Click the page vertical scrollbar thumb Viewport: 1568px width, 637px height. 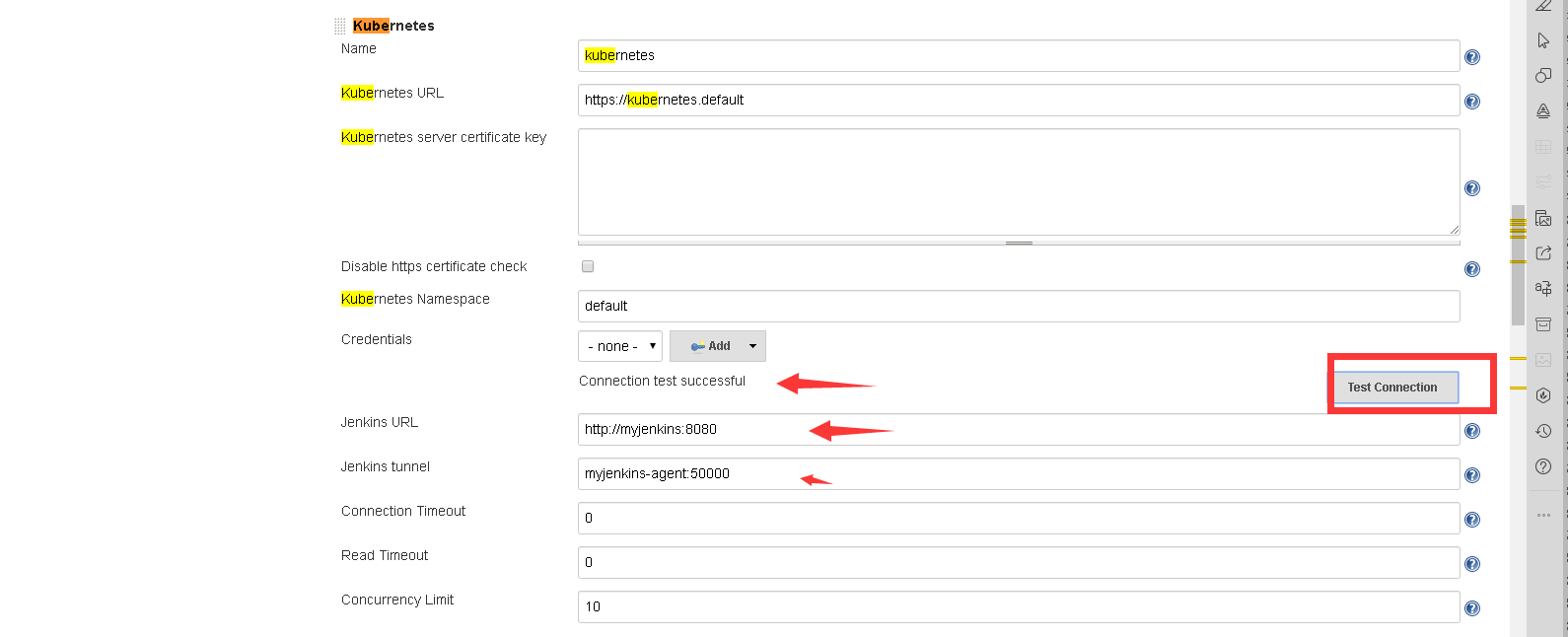tap(1518, 265)
